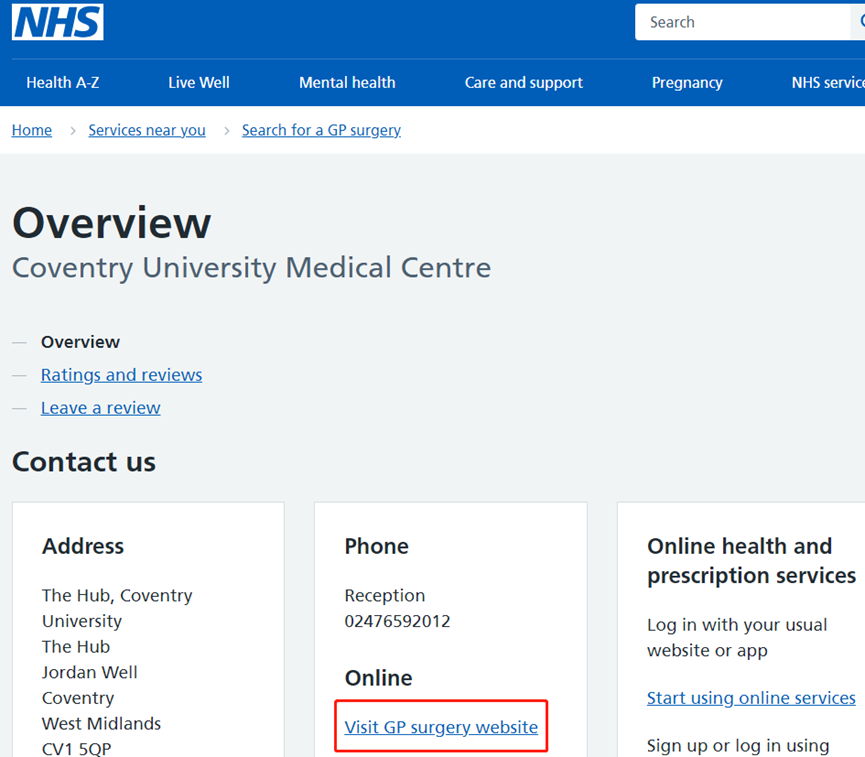Click inside the Search input field

click(x=740, y=21)
